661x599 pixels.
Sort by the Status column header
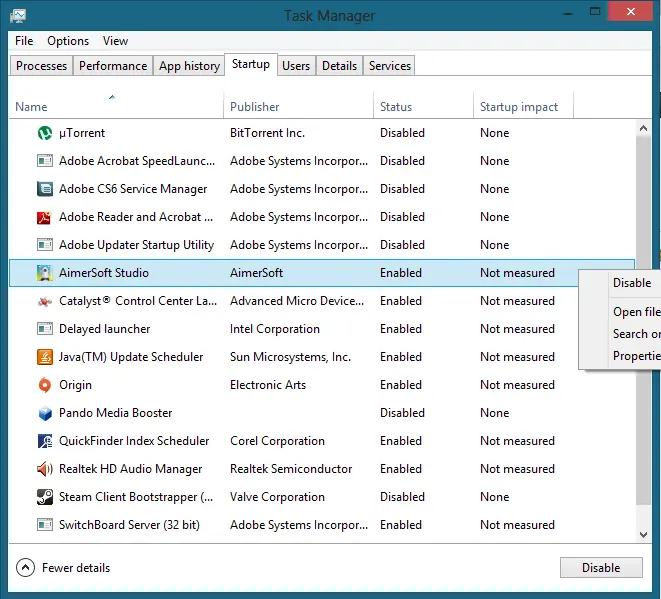[423, 105]
